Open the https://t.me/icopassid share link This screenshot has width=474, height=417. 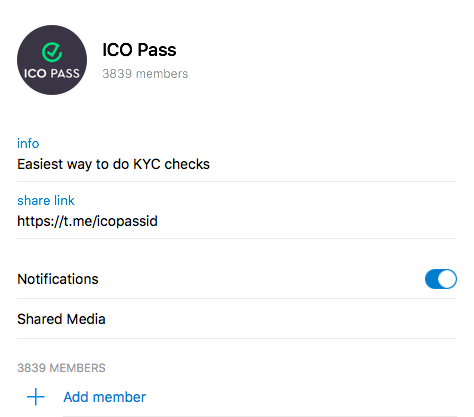[87, 221]
